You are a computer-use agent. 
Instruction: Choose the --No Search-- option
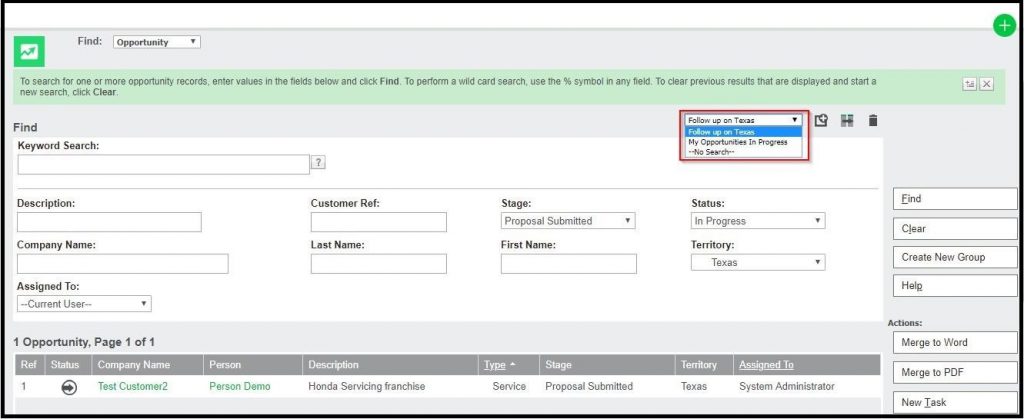click(x=711, y=152)
